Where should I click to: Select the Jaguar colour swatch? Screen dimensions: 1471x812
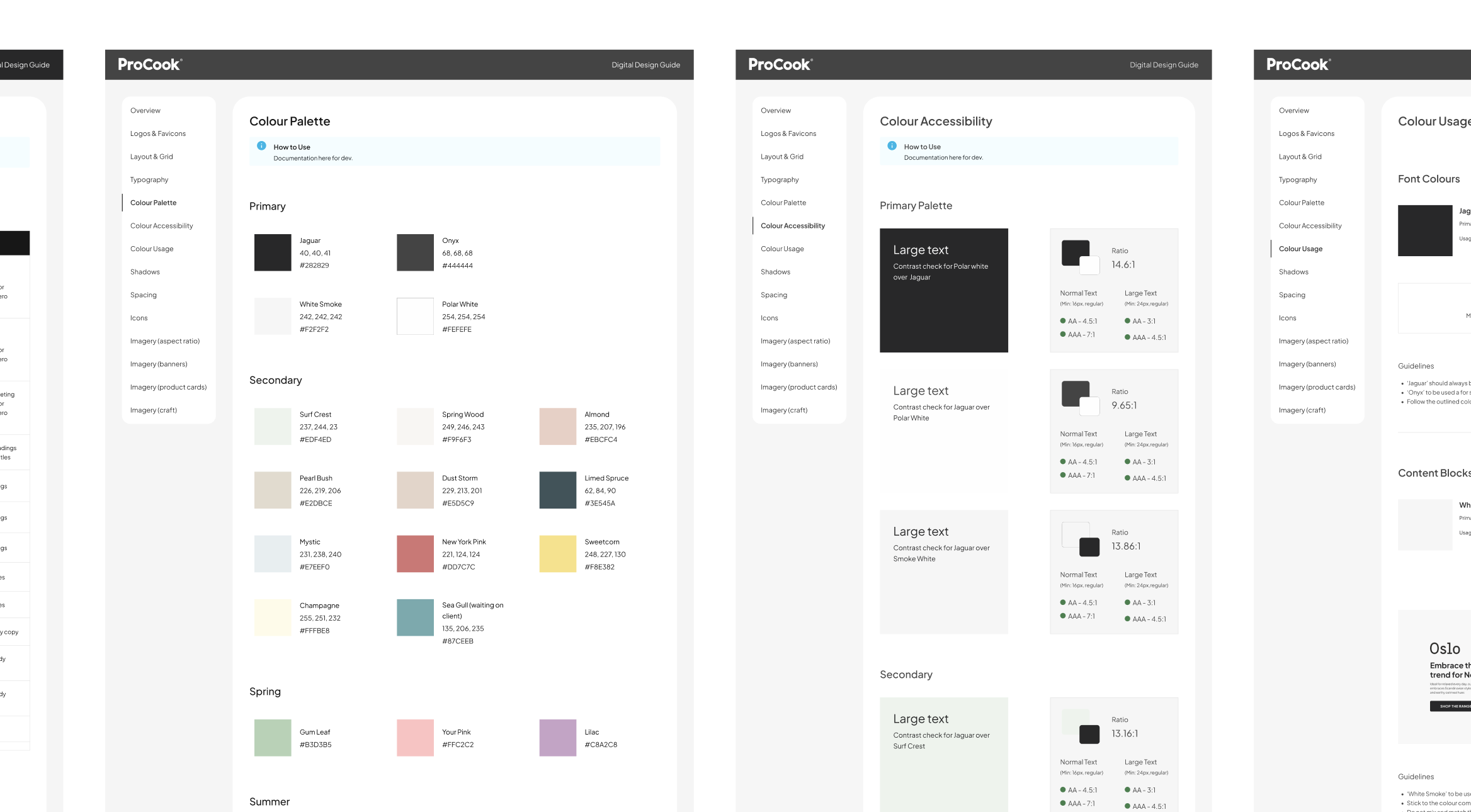273,252
